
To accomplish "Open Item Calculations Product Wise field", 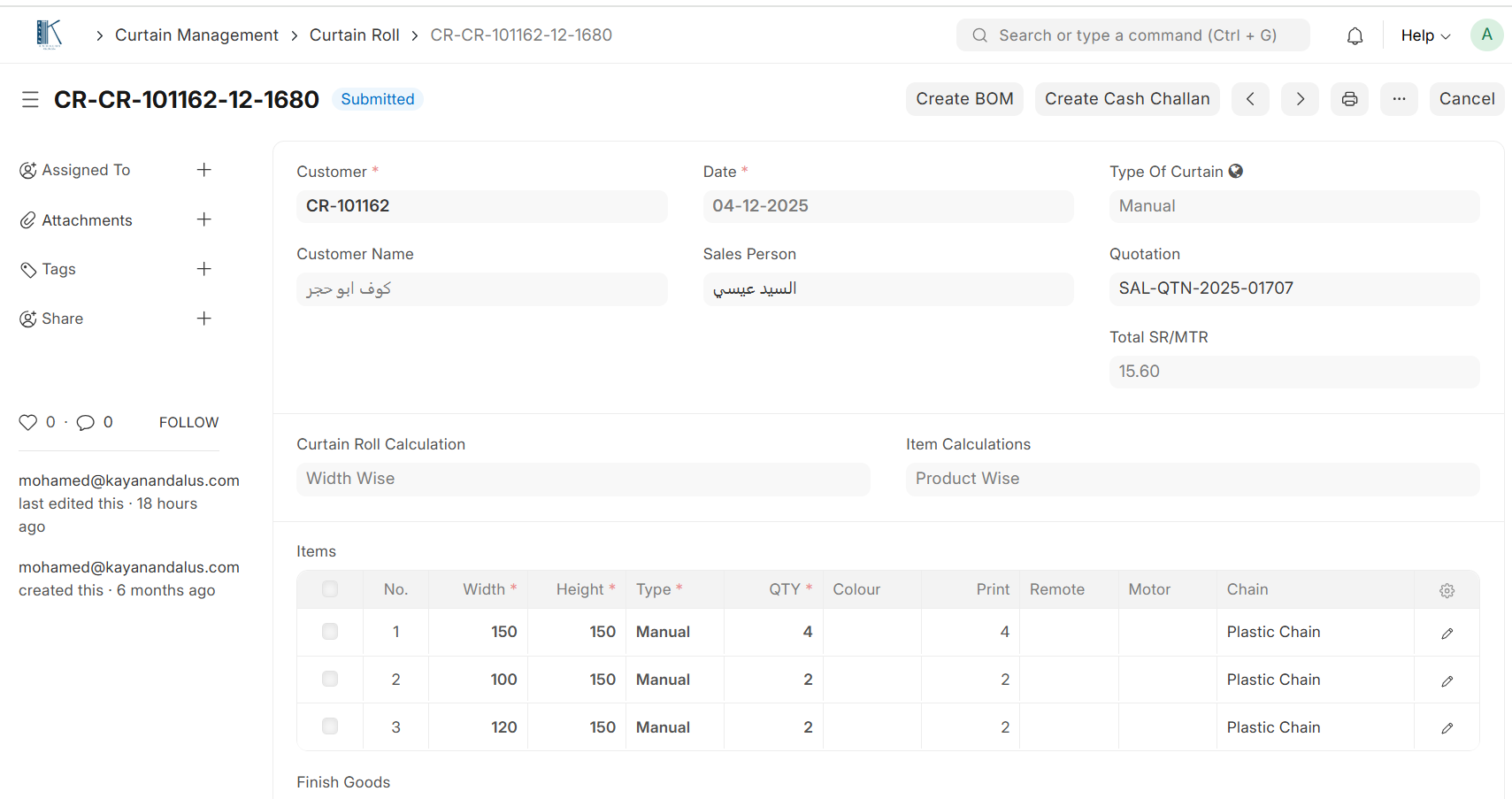I will point(1193,479).
